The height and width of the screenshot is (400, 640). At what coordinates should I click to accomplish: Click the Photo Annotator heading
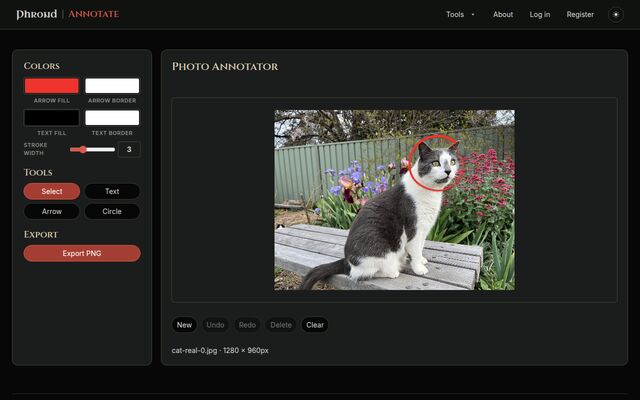[x=225, y=67]
